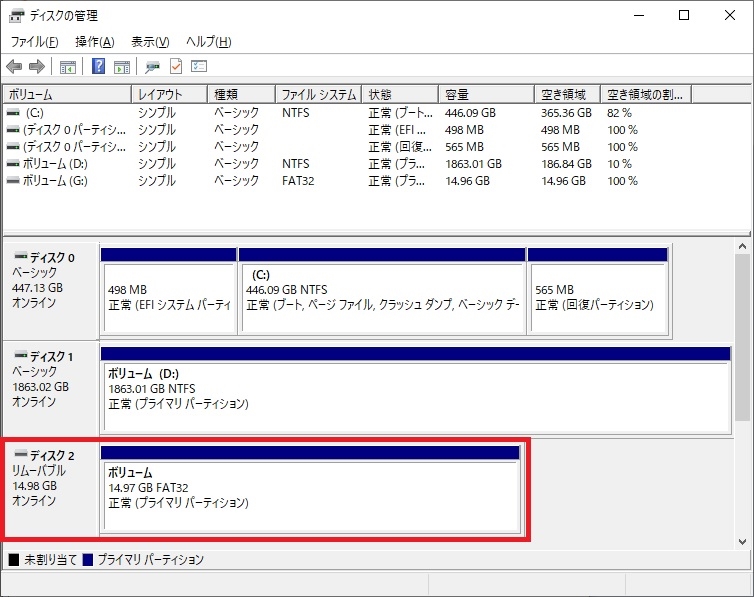This screenshot has height=597, width=754.
Task: Sort by ボリューム column header
Action: [x=67, y=94]
